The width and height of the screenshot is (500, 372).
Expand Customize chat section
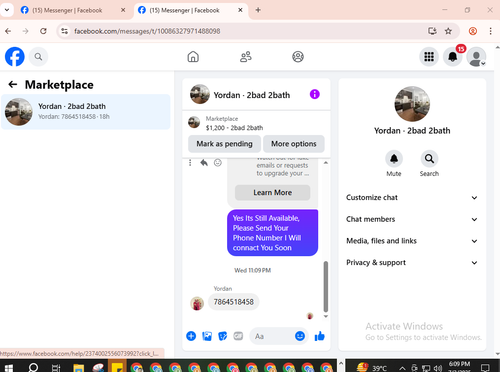tap(412, 197)
